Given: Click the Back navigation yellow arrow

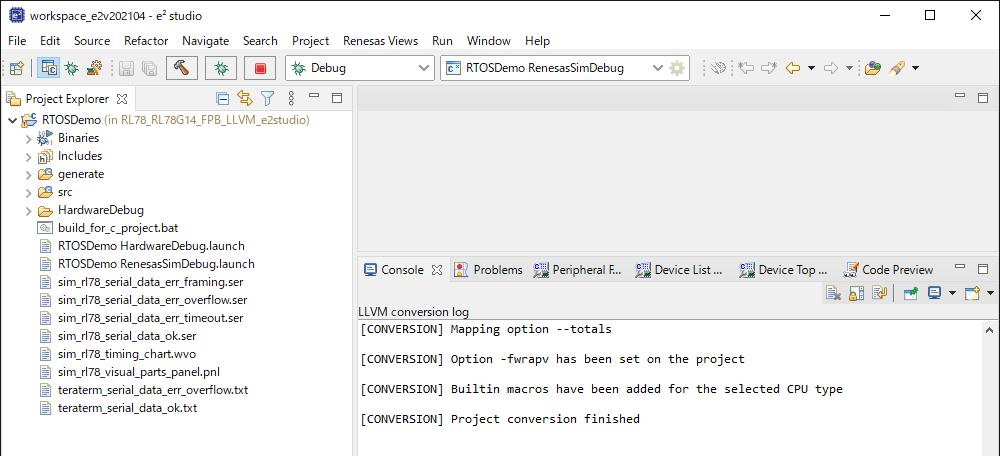Looking at the screenshot, I should (793, 68).
